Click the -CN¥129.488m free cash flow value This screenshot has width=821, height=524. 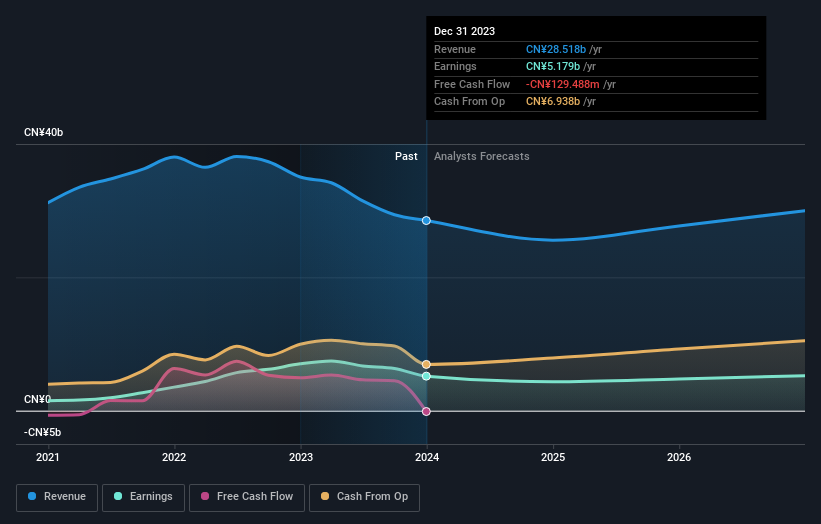point(562,84)
